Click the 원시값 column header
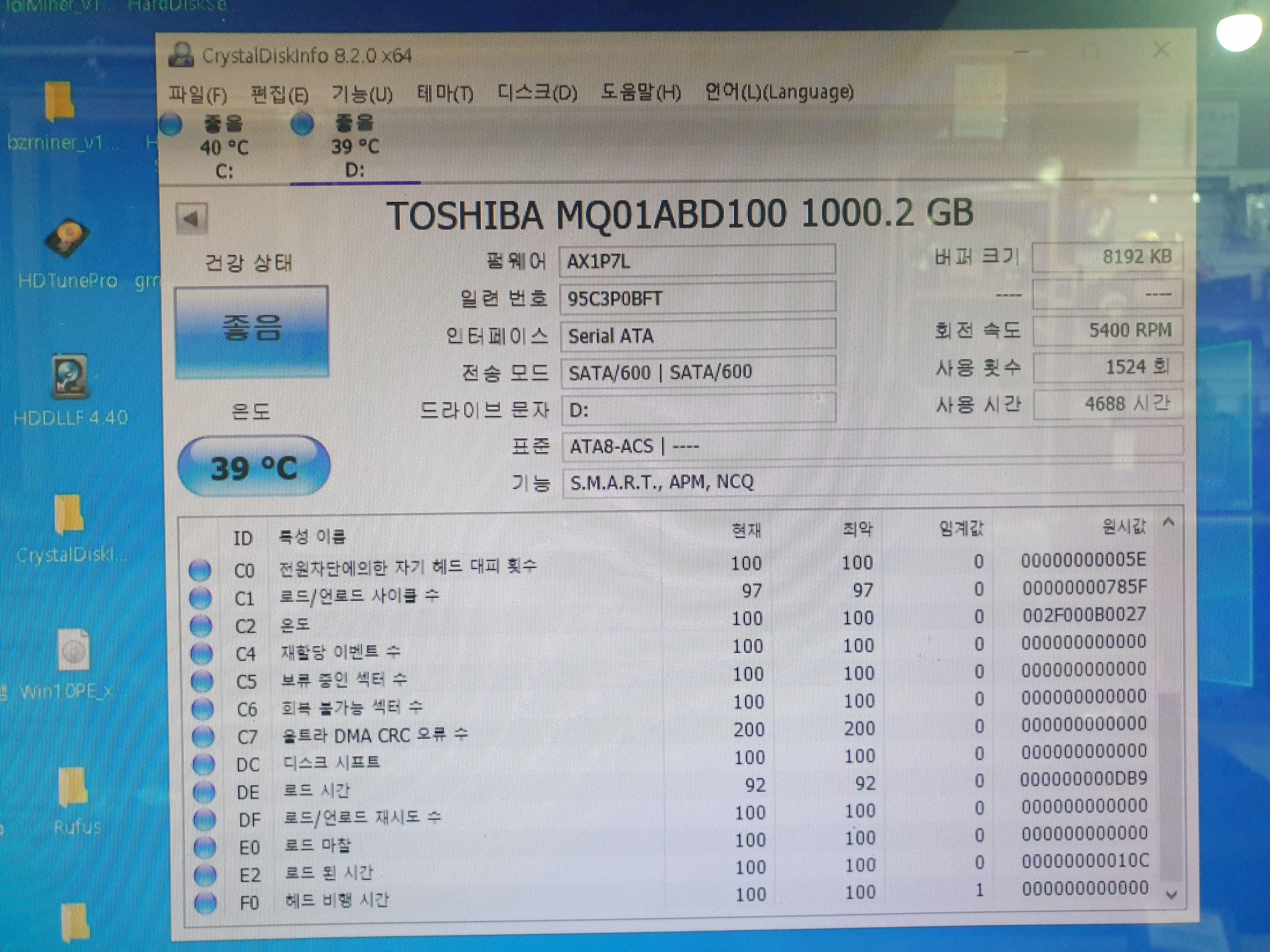This screenshot has height=952, width=1270. (1124, 526)
